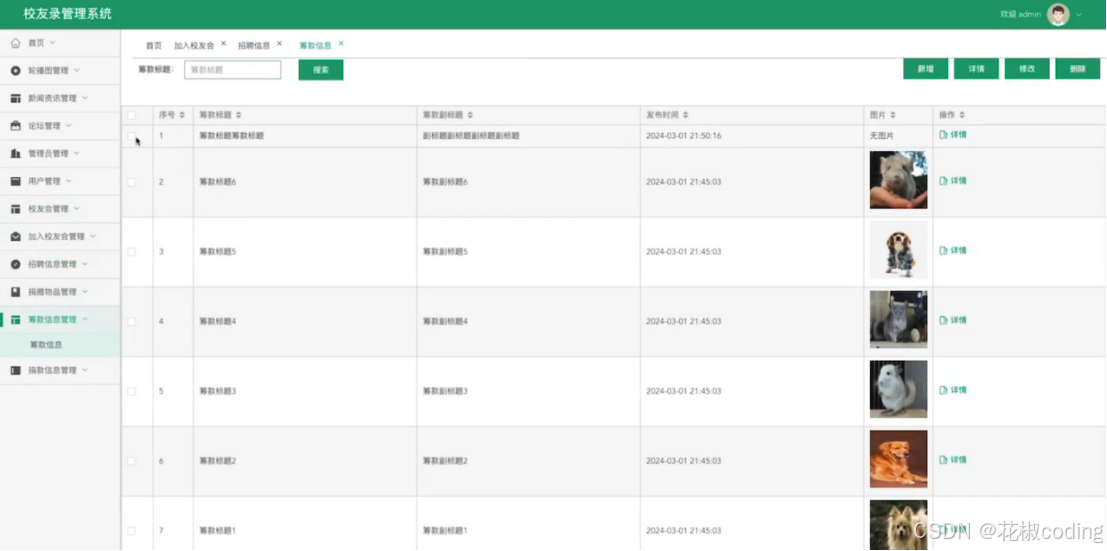Collapse 筹款信息管理 menu chevron
1107x551 pixels.
[x=85, y=320]
